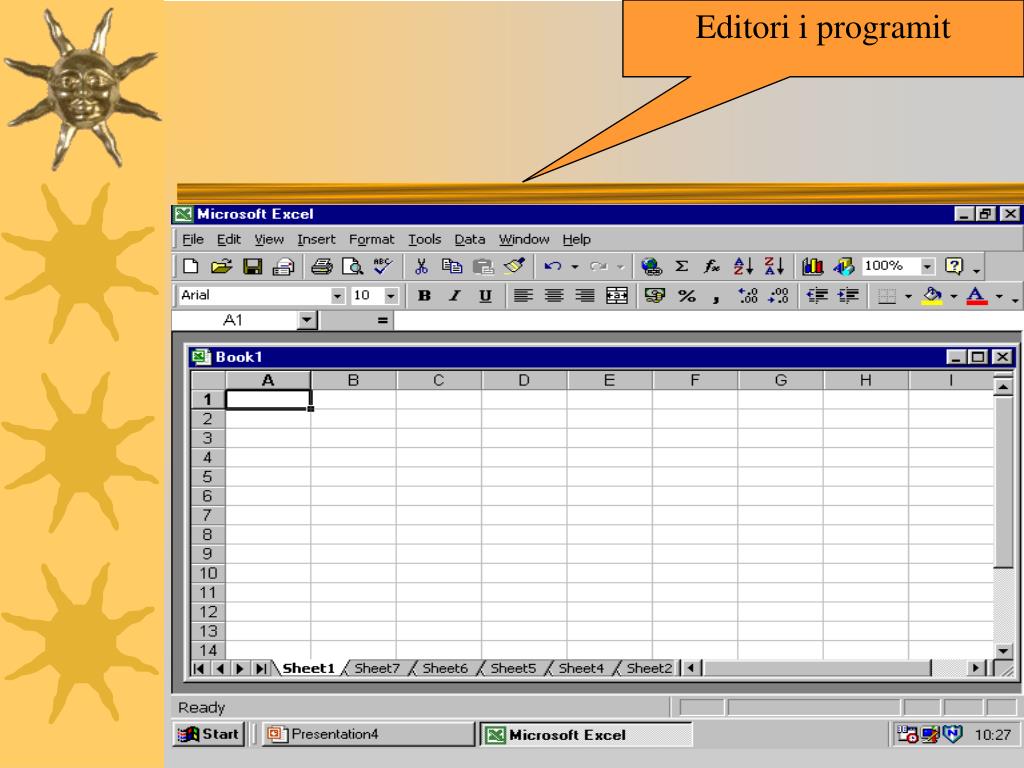Open the Office Assistant help icon
Viewport: 1024px width, 768px height.
(x=954, y=266)
